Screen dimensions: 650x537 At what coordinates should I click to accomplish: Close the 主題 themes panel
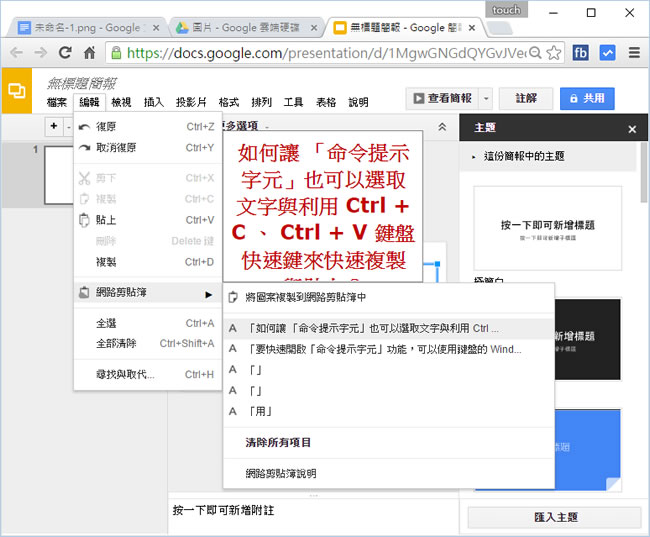[x=631, y=129]
